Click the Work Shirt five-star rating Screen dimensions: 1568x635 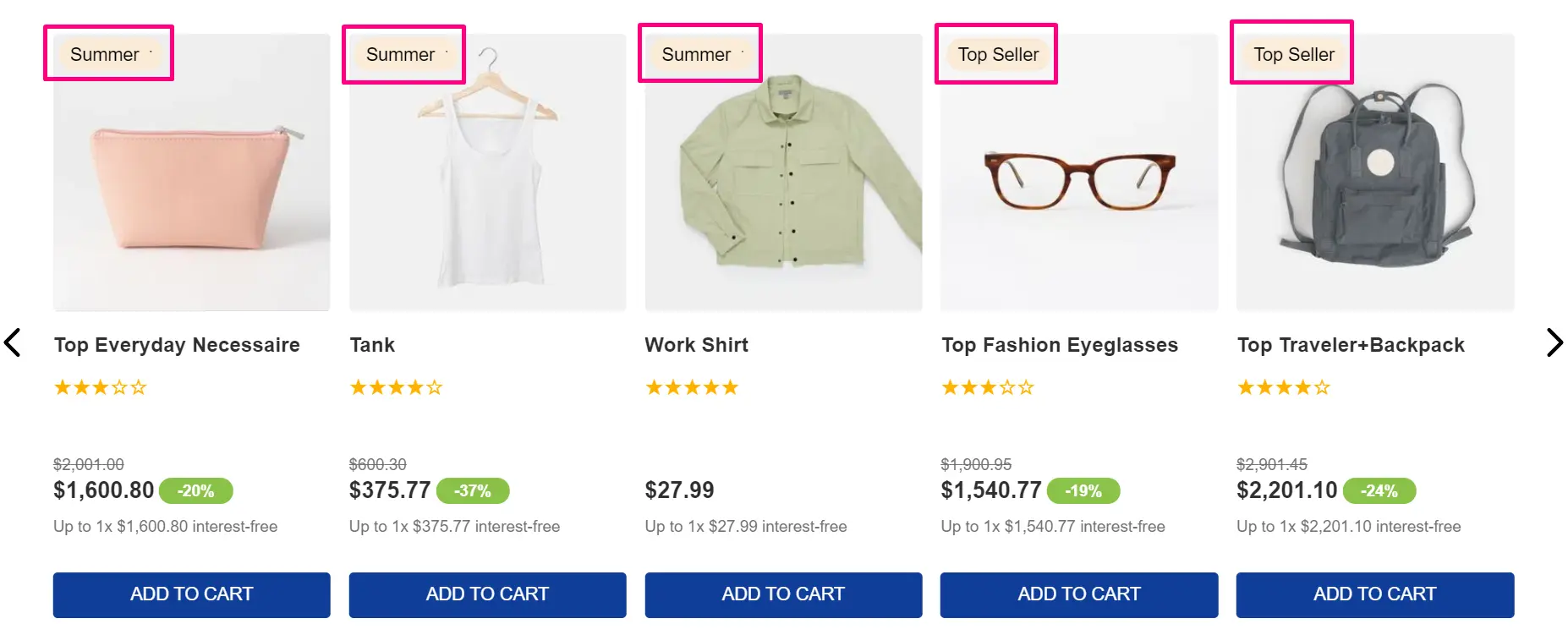click(x=692, y=388)
